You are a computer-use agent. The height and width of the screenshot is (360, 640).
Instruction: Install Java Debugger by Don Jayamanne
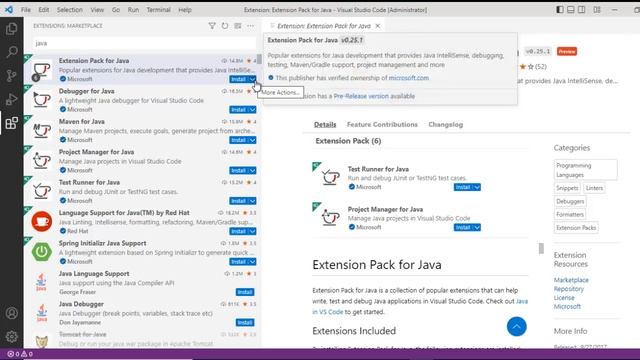(245, 322)
